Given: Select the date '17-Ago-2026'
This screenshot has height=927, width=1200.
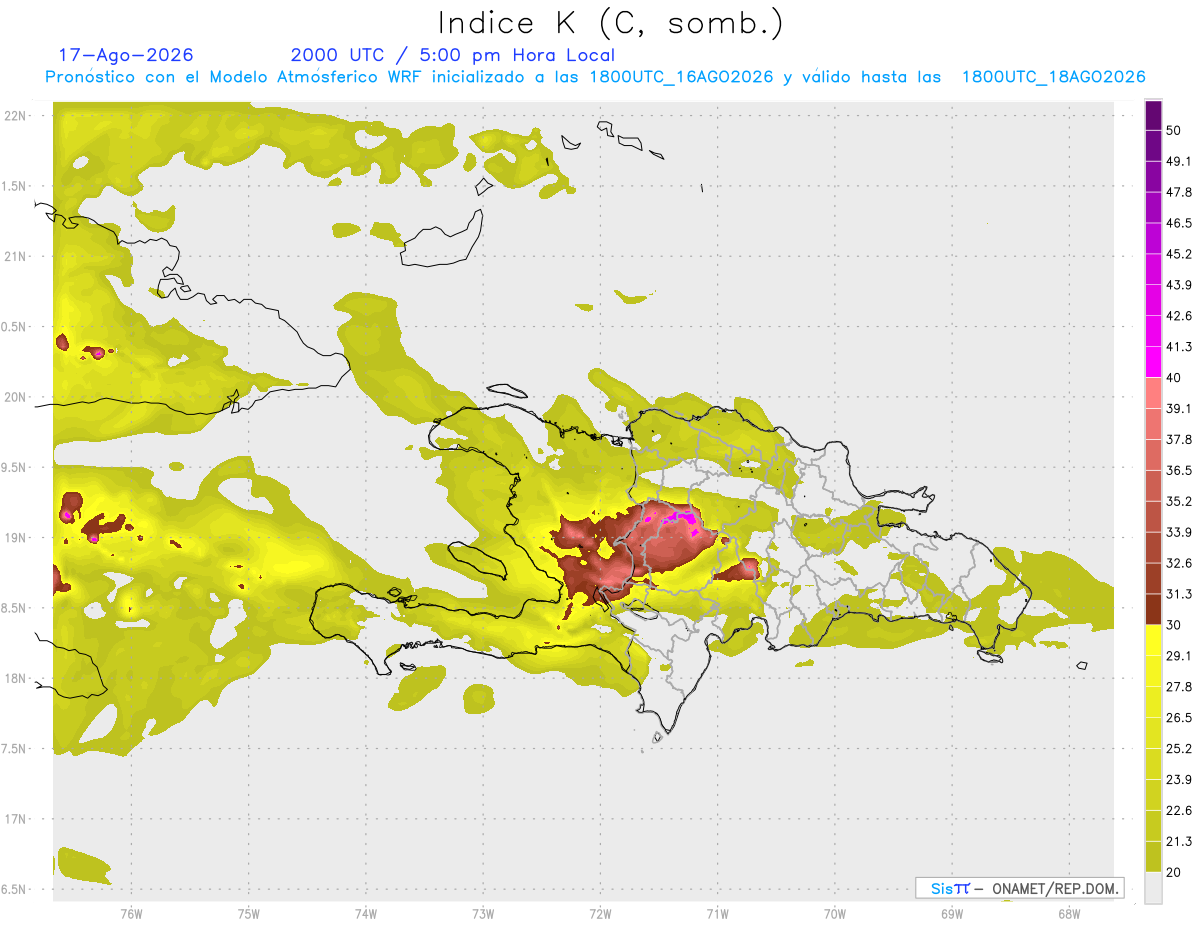Looking at the screenshot, I should point(126,55).
